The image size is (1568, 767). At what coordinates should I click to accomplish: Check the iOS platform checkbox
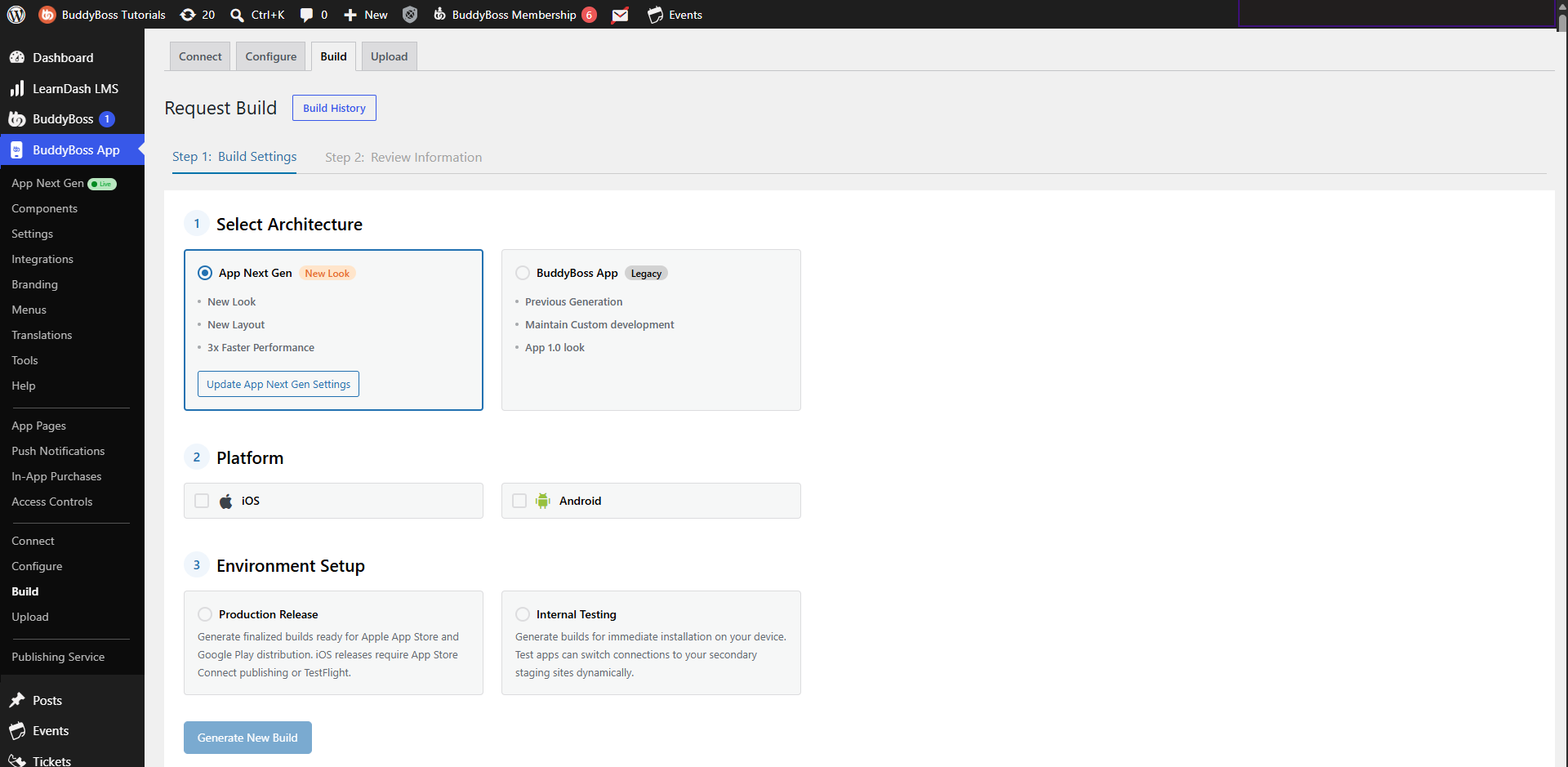[202, 501]
